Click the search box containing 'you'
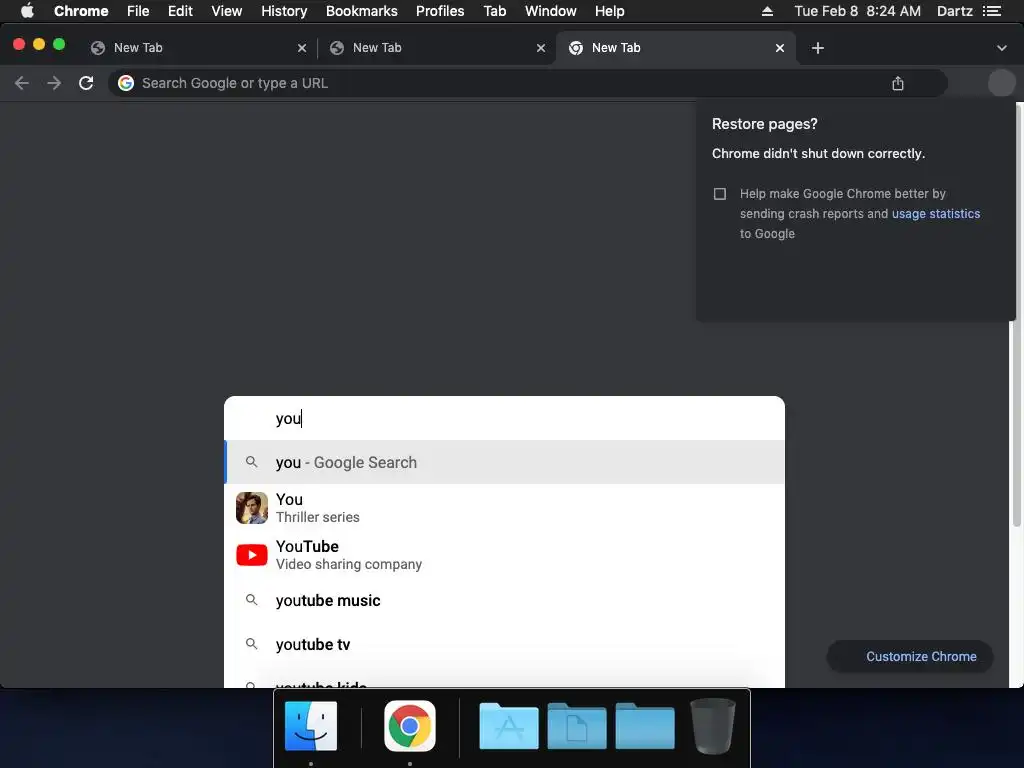The width and height of the screenshot is (1024, 768). pyautogui.click(x=504, y=418)
